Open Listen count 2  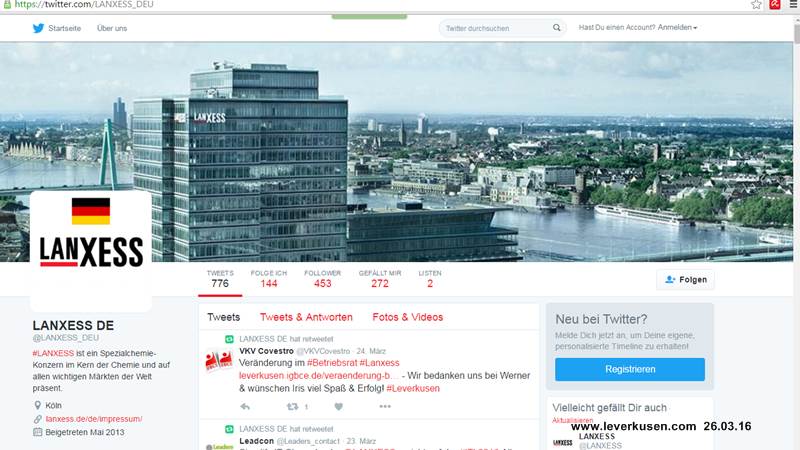[x=430, y=279]
